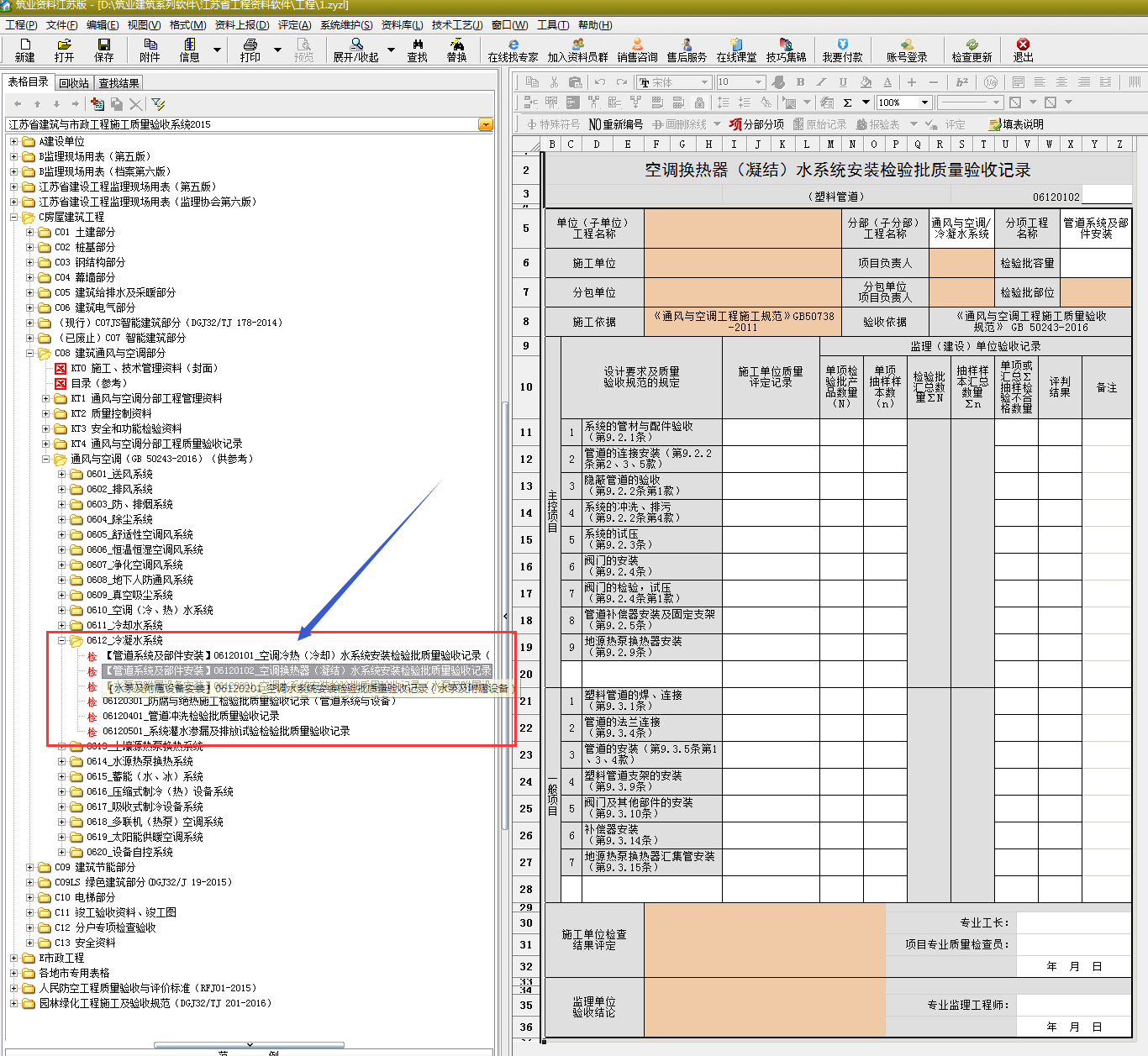Click the 打开 open file icon
The width and height of the screenshot is (1148, 1056).
(64, 50)
